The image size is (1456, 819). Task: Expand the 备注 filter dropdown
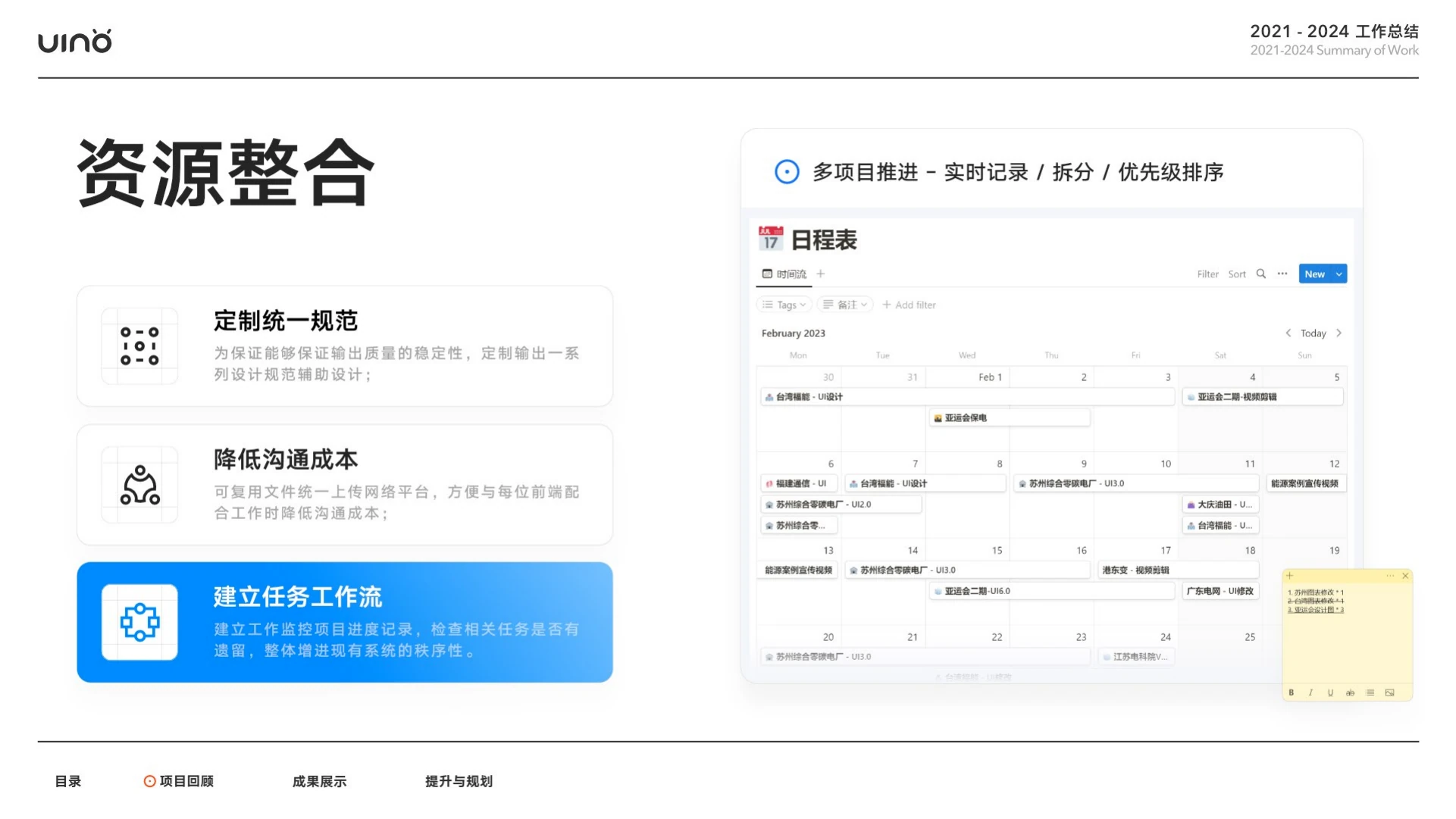(845, 305)
